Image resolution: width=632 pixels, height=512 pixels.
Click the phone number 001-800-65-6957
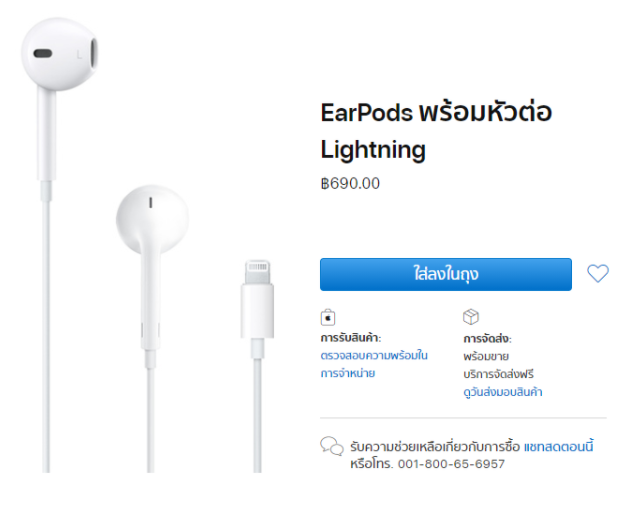[x=451, y=464]
